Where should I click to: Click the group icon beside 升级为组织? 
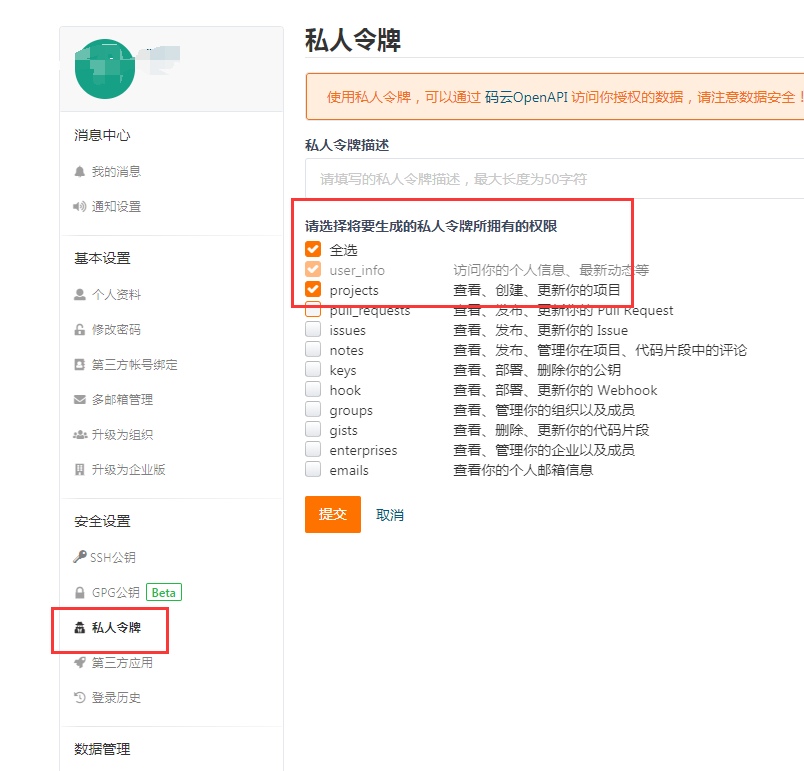(80, 435)
